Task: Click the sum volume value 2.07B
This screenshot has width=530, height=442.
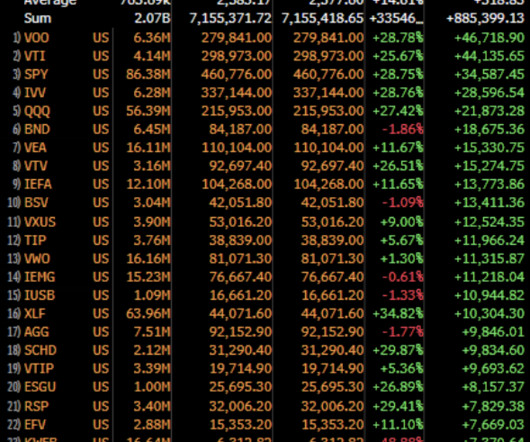Action: [x=152, y=18]
